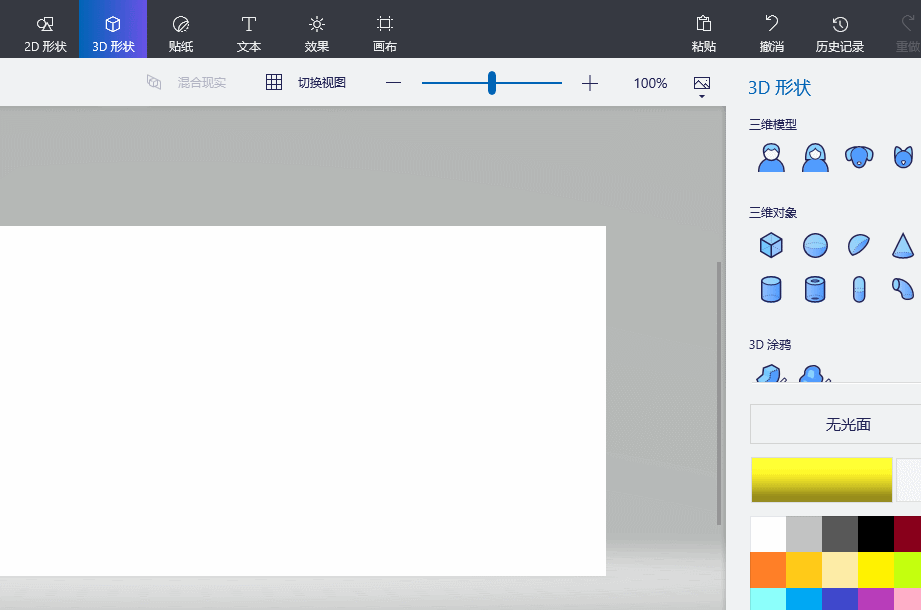Select the hemisphere 3D object
Screen dimensions: 921x610
pos(859,245)
